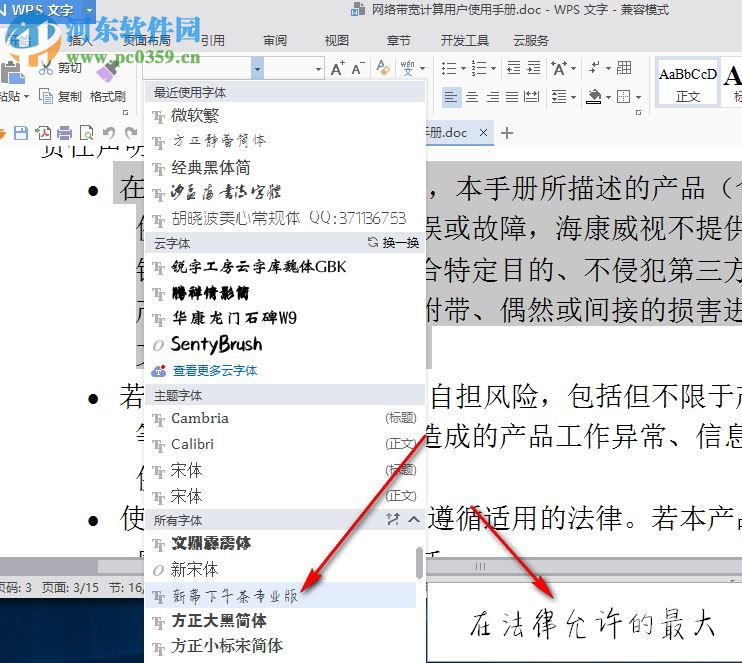Image resolution: width=742 pixels, height=663 pixels.
Task: Open the 开发工具 (Developer) tab
Action: coord(465,41)
